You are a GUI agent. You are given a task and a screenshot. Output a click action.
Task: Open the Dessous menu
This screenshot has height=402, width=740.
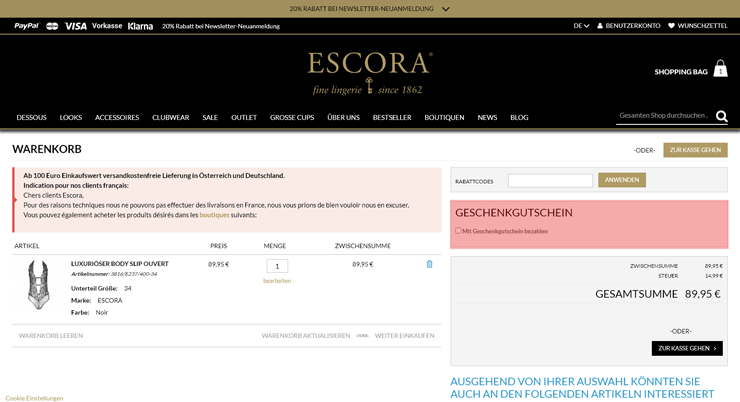click(x=32, y=117)
